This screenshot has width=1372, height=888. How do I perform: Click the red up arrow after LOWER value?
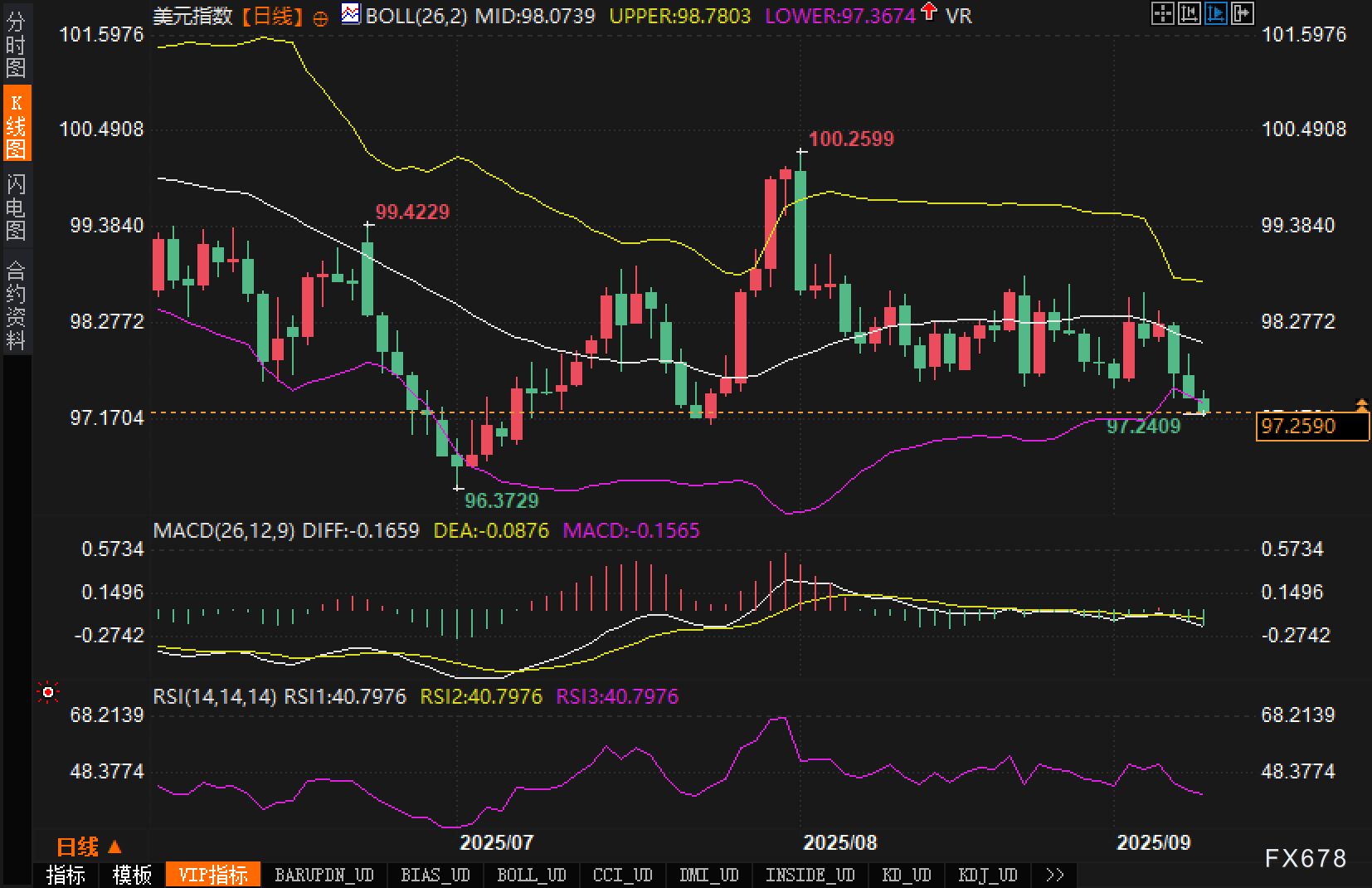[929, 12]
